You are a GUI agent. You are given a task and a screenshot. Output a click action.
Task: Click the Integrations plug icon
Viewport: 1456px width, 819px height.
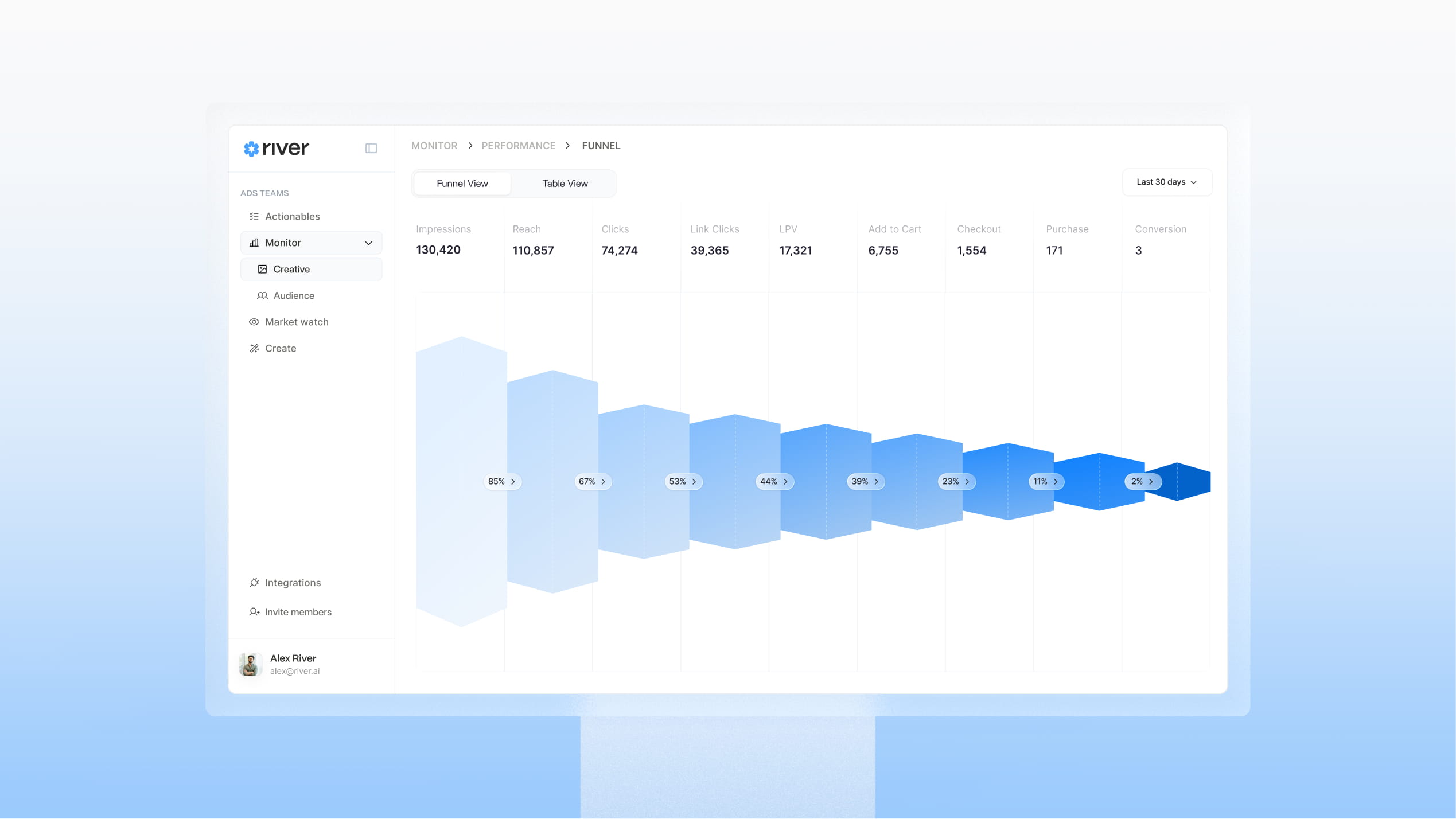(254, 583)
